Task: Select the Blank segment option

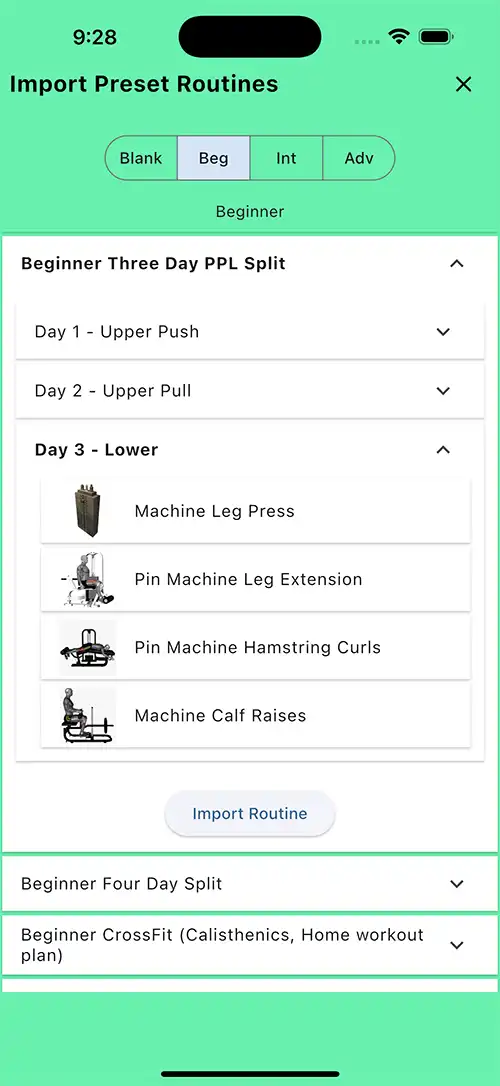Action: [141, 158]
